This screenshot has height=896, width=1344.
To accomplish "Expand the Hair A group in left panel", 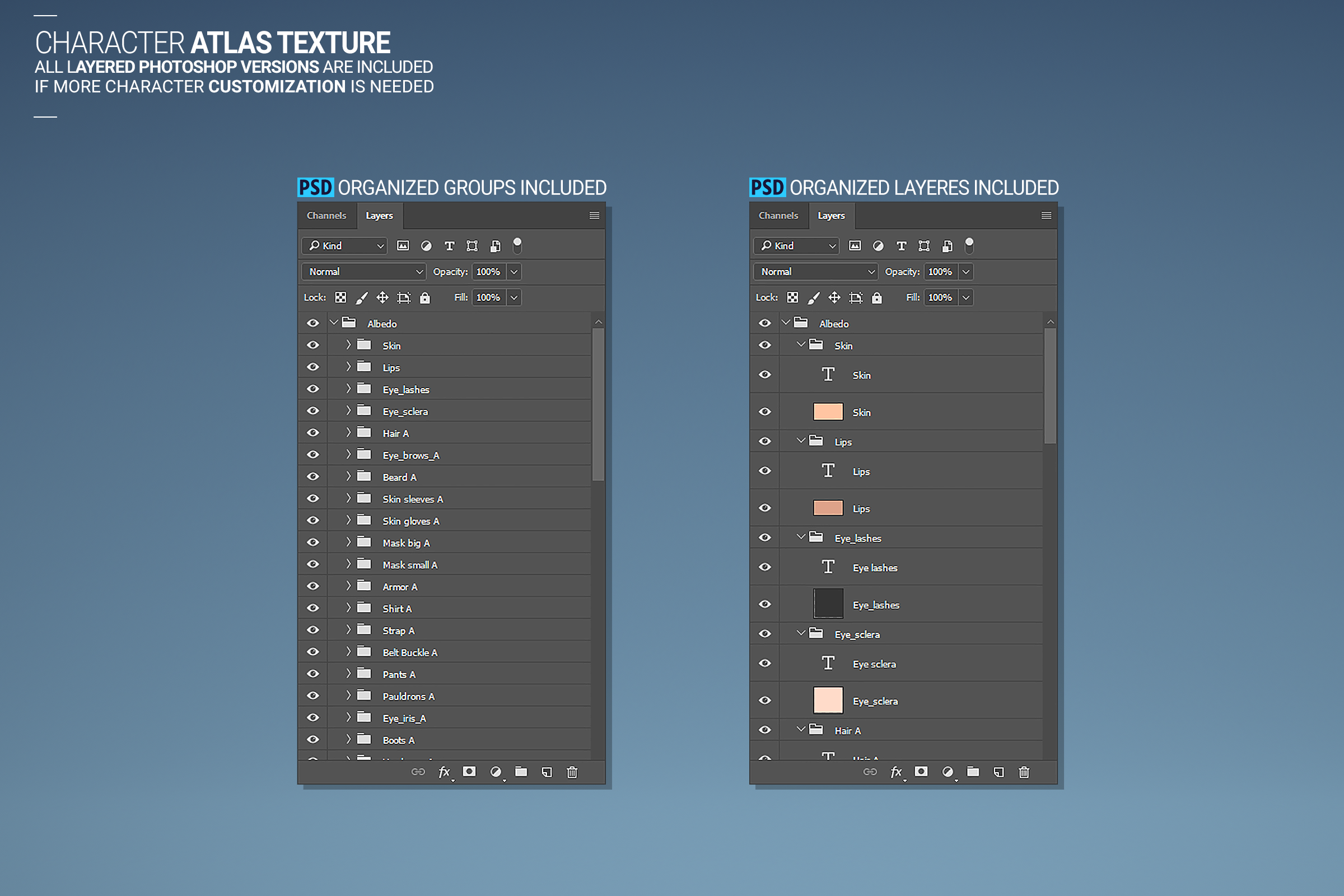I will pyautogui.click(x=348, y=433).
